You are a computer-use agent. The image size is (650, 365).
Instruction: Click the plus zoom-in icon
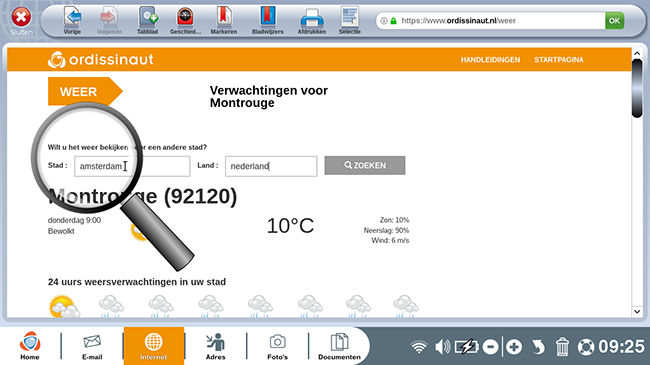(x=514, y=347)
